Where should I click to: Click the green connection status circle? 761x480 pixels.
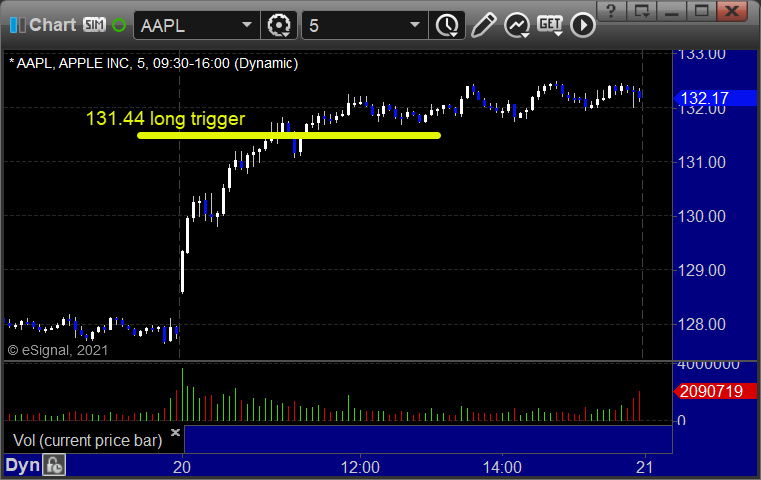point(119,25)
